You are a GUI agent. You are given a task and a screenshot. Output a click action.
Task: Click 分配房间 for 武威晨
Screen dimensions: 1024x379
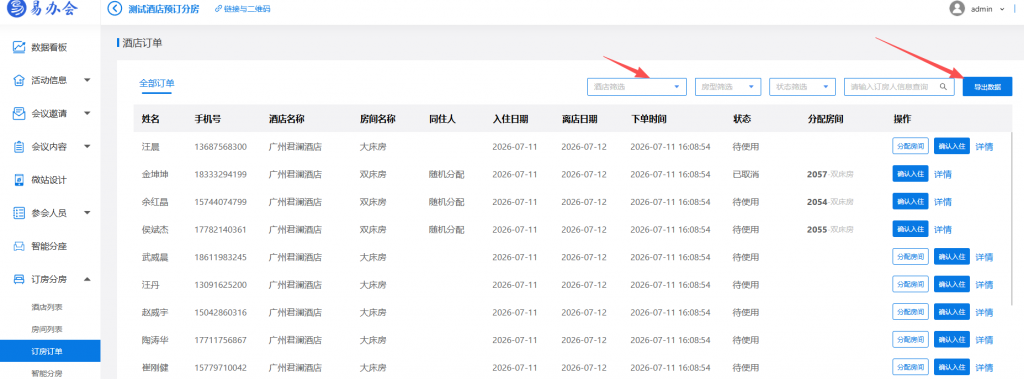910,257
